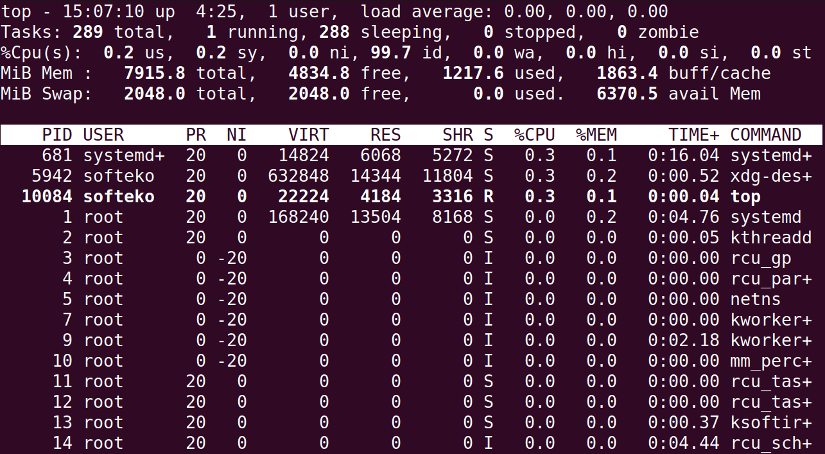Click the %CPU column header
The height and width of the screenshot is (454, 825).
[535, 135]
